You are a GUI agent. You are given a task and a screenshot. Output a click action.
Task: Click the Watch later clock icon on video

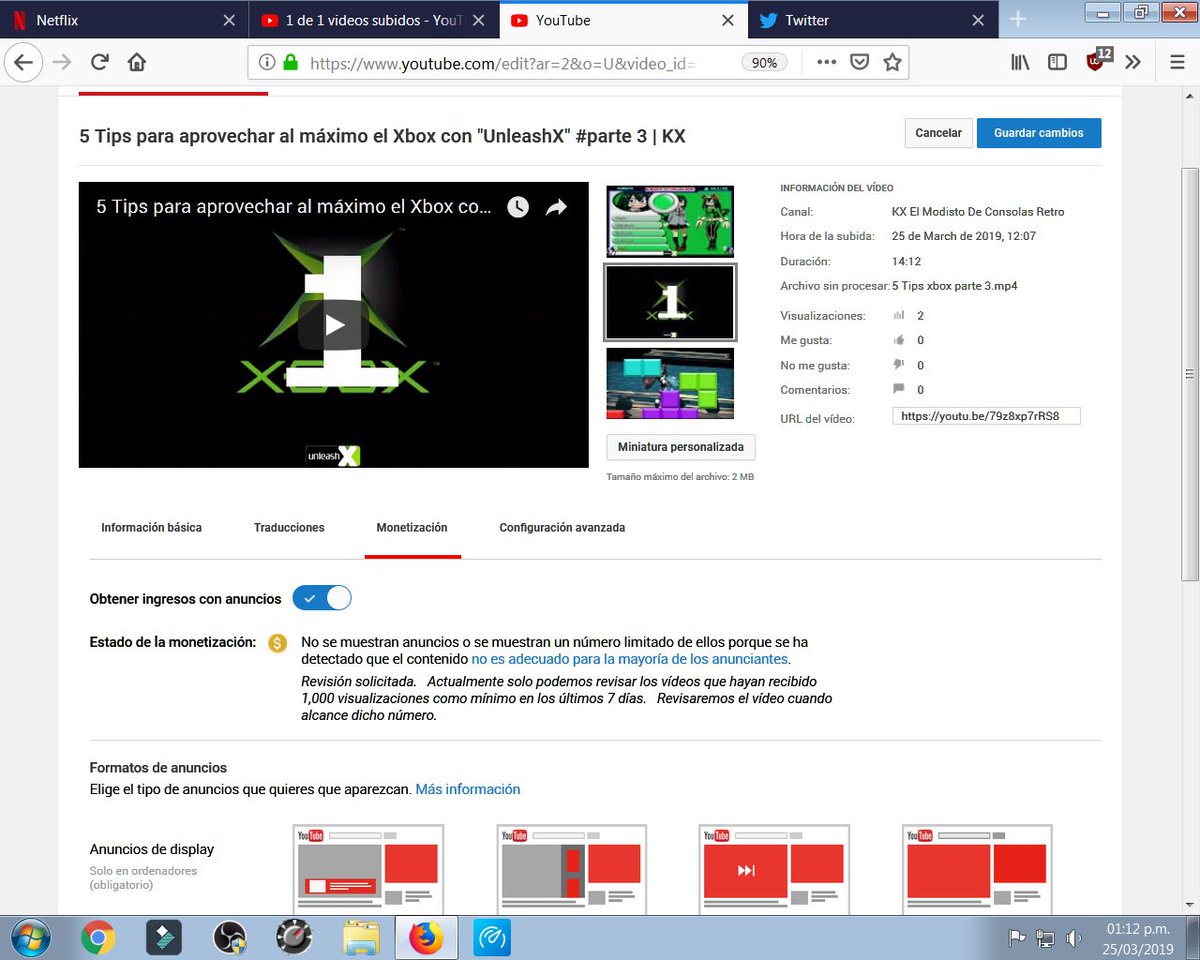[x=517, y=207]
